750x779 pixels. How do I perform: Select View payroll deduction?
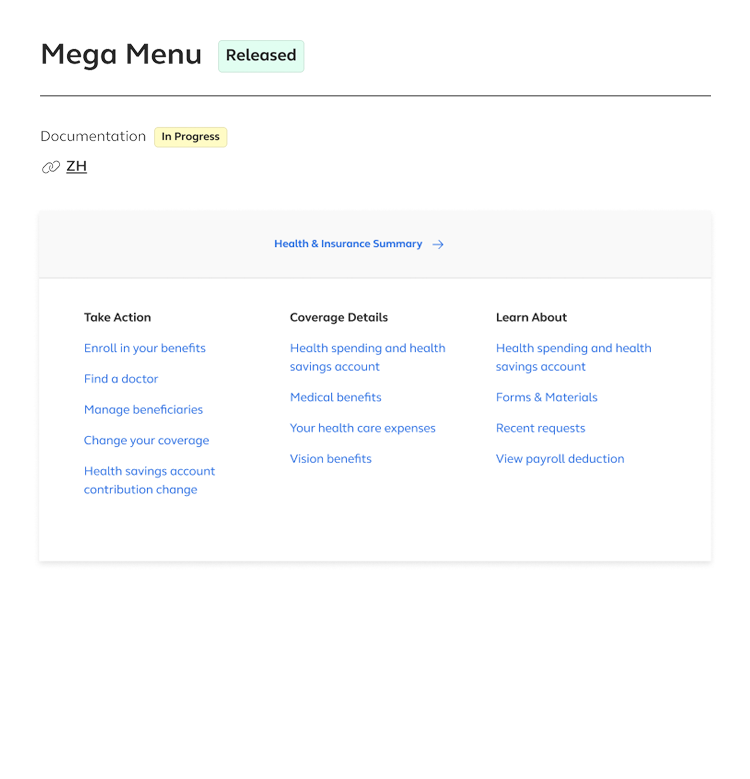(x=559, y=459)
